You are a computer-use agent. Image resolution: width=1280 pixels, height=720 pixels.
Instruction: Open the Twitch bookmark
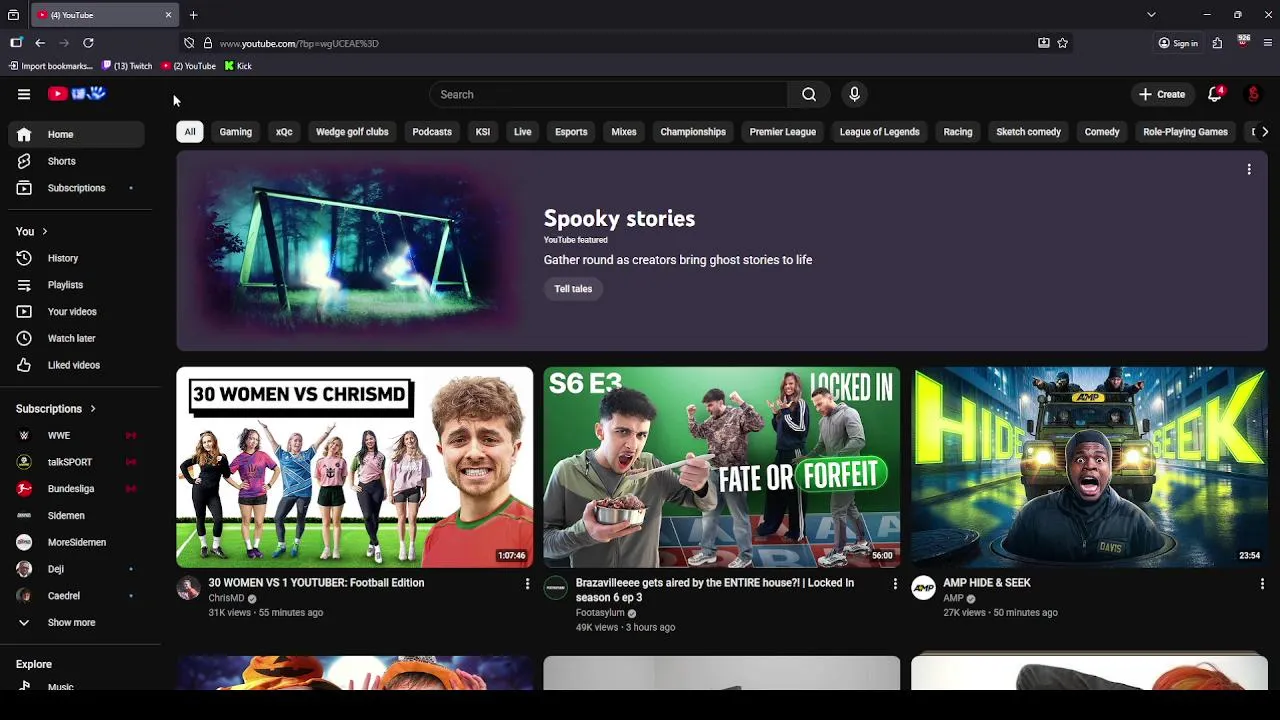[x=127, y=66]
